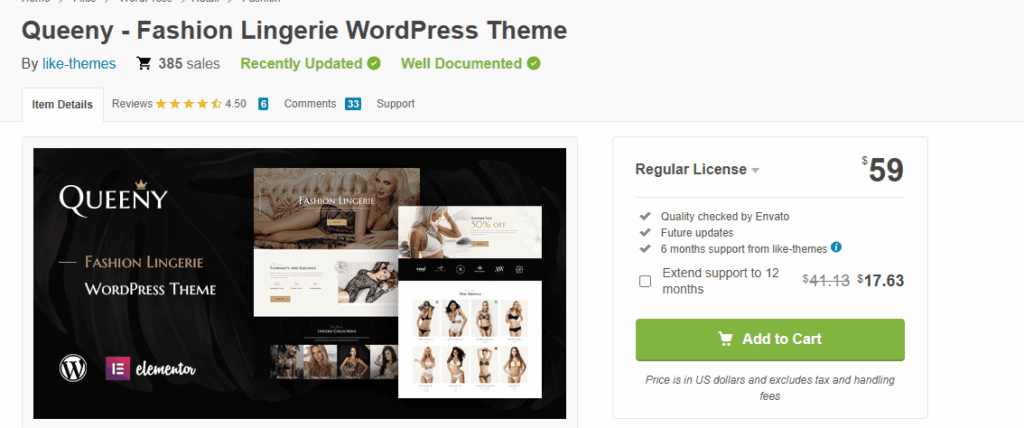The width and height of the screenshot is (1024, 428).
Task: Click the Well Documented green checkmark
Action: [x=534, y=63]
